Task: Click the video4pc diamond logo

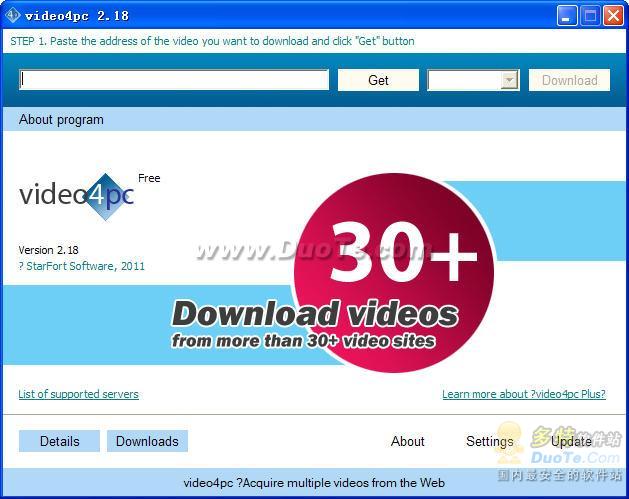Action: 106,197
